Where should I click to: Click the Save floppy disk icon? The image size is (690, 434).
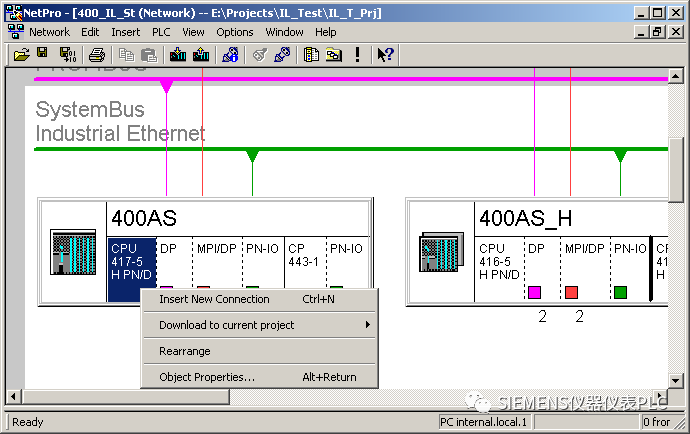pyautogui.click(x=42, y=53)
